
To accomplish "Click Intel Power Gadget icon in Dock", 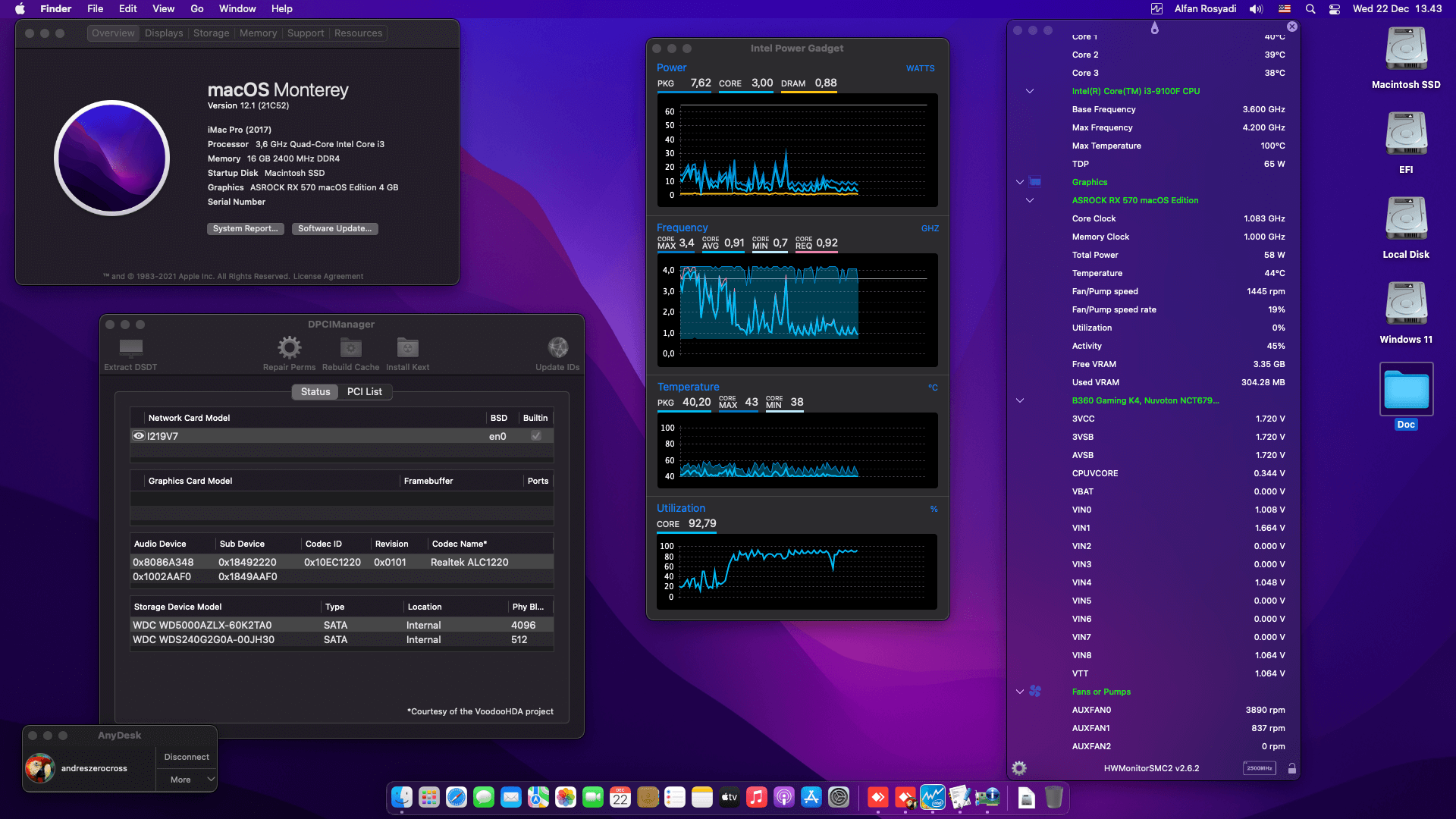I will (933, 798).
